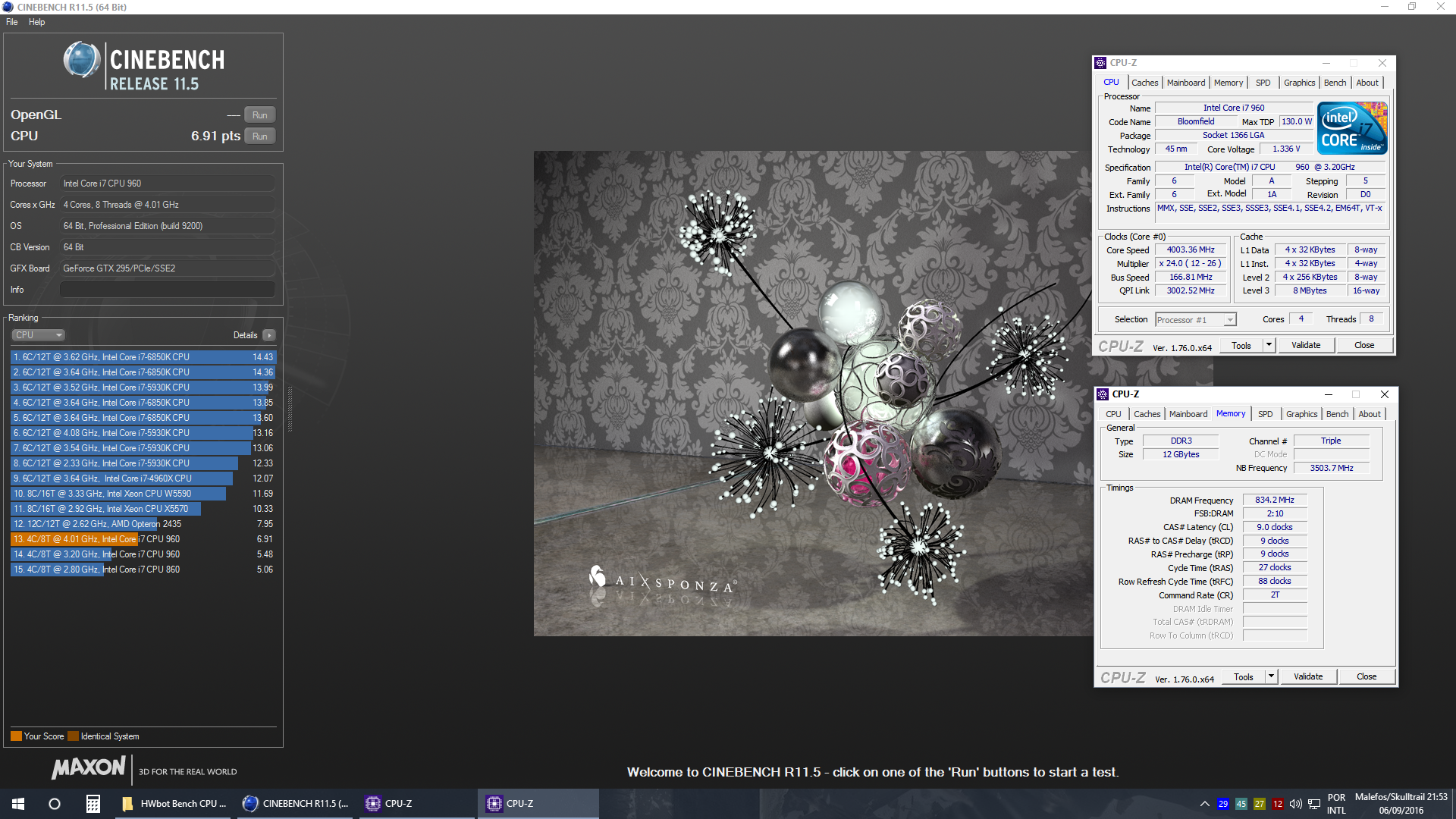This screenshot has width=1456, height=819.
Task: Open POR INTL language input indicator
Action: tap(1336, 804)
